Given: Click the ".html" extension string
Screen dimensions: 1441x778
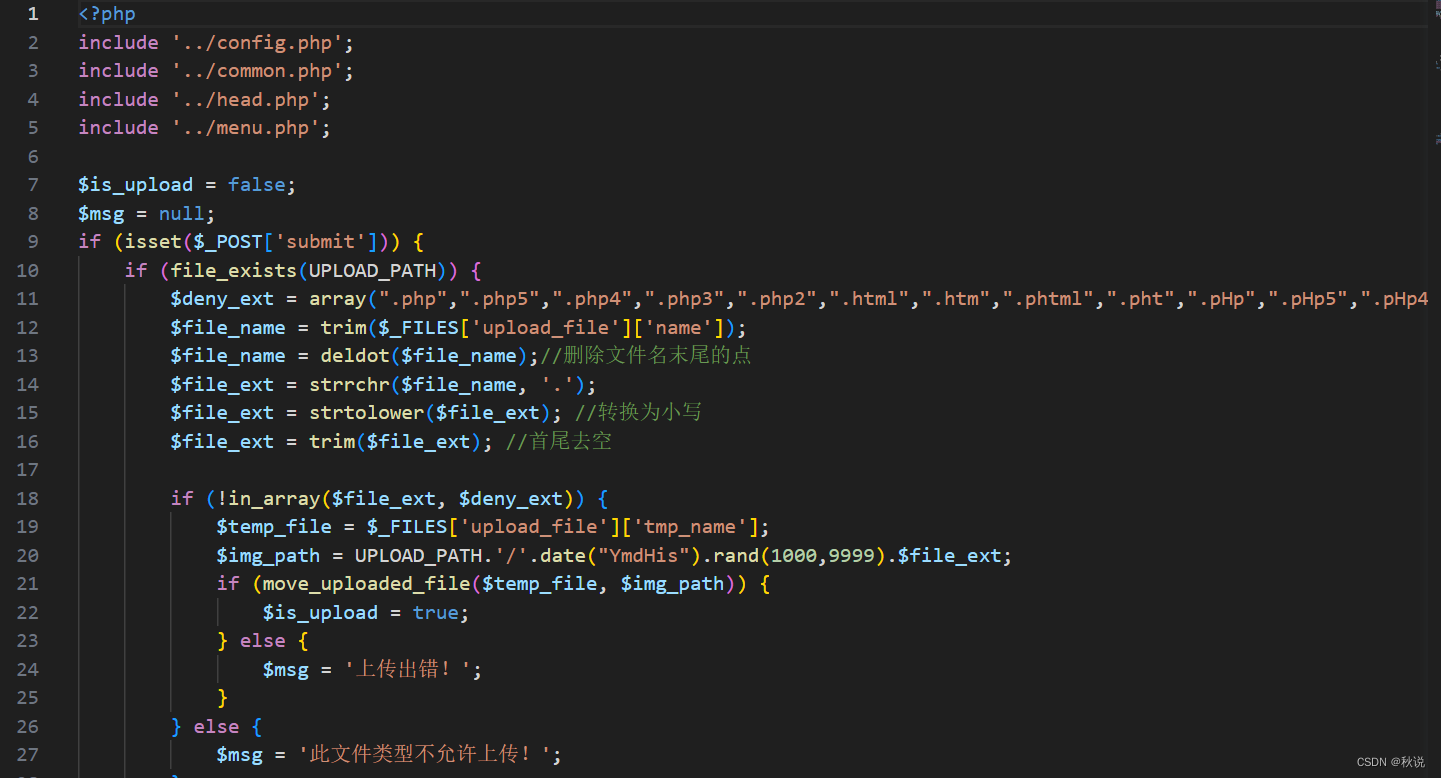Looking at the screenshot, I should pos(866,299).
